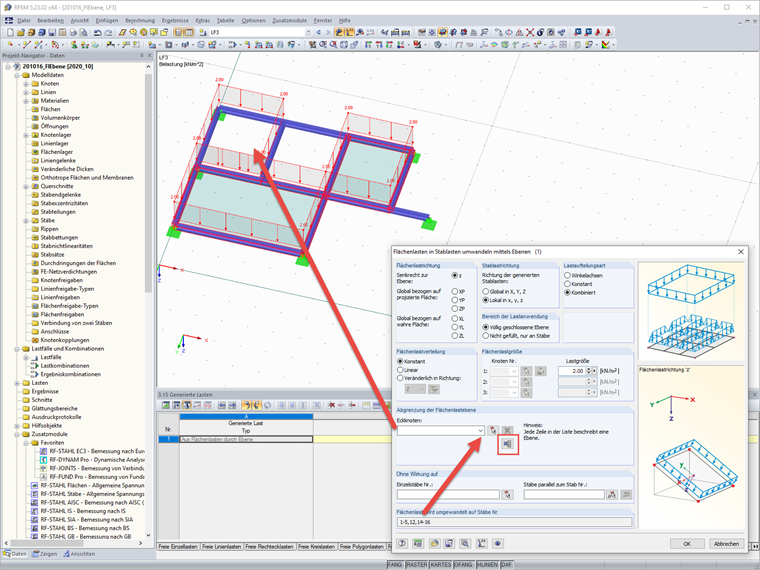
Task: Click the Undo icon in main toolbar
Action: point(97,32)
